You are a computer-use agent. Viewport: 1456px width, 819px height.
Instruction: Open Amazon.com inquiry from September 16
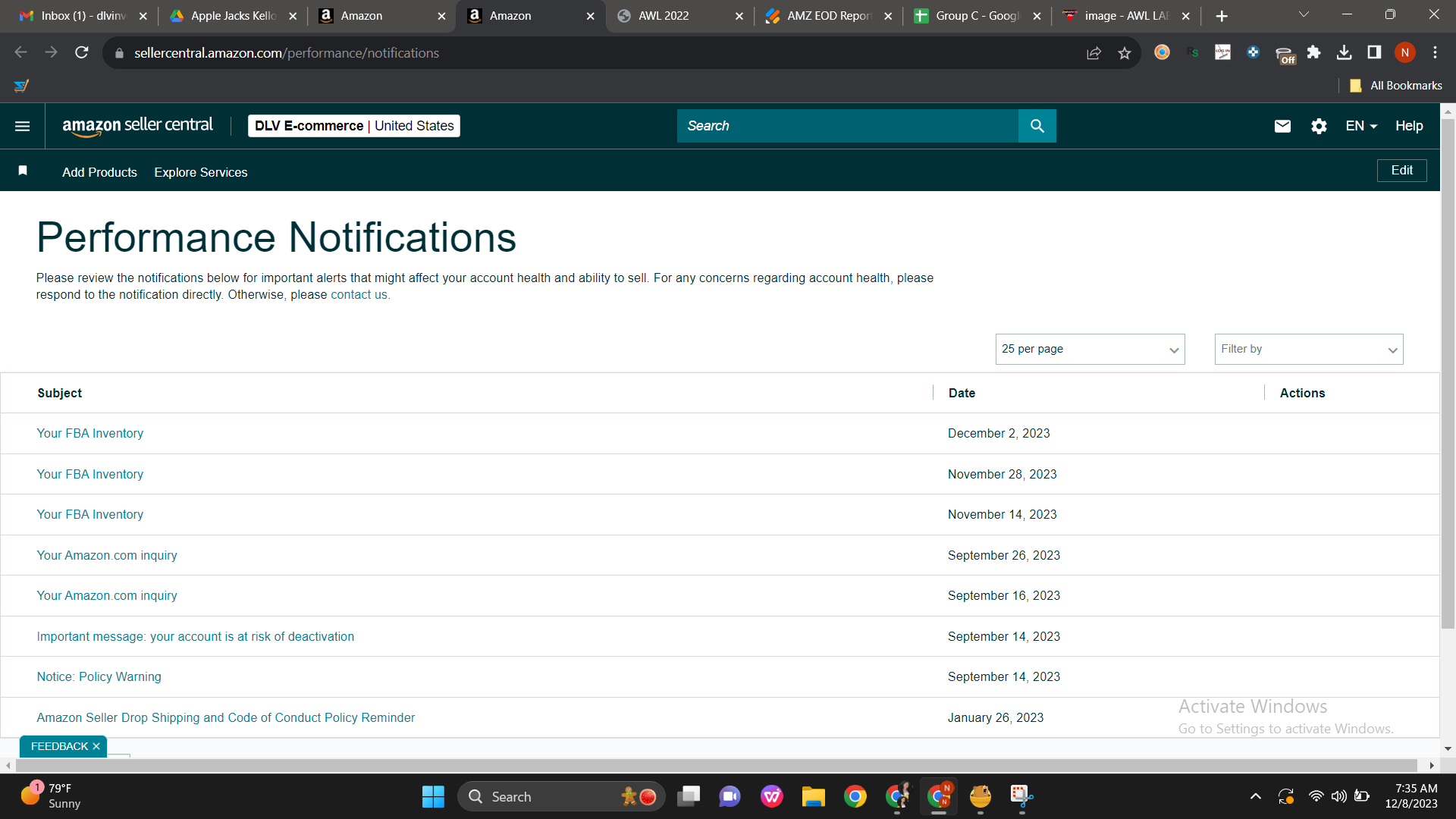click(107, 595)
